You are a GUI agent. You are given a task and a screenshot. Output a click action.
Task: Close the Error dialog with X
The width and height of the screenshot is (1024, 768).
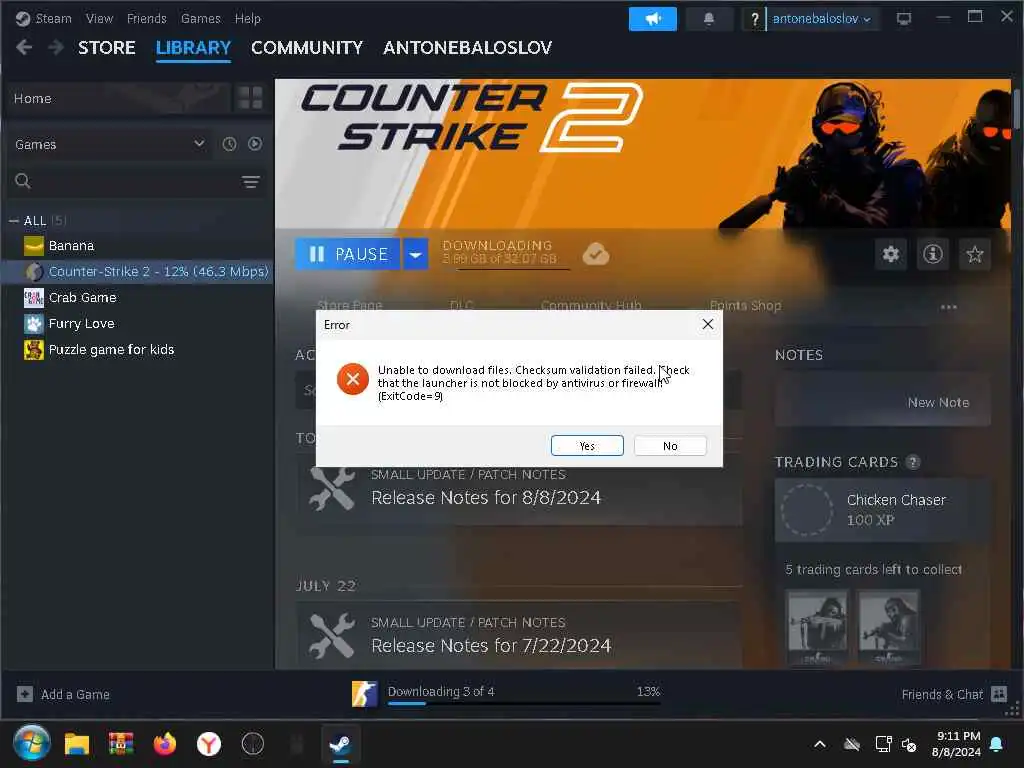[x=707, y=324]
